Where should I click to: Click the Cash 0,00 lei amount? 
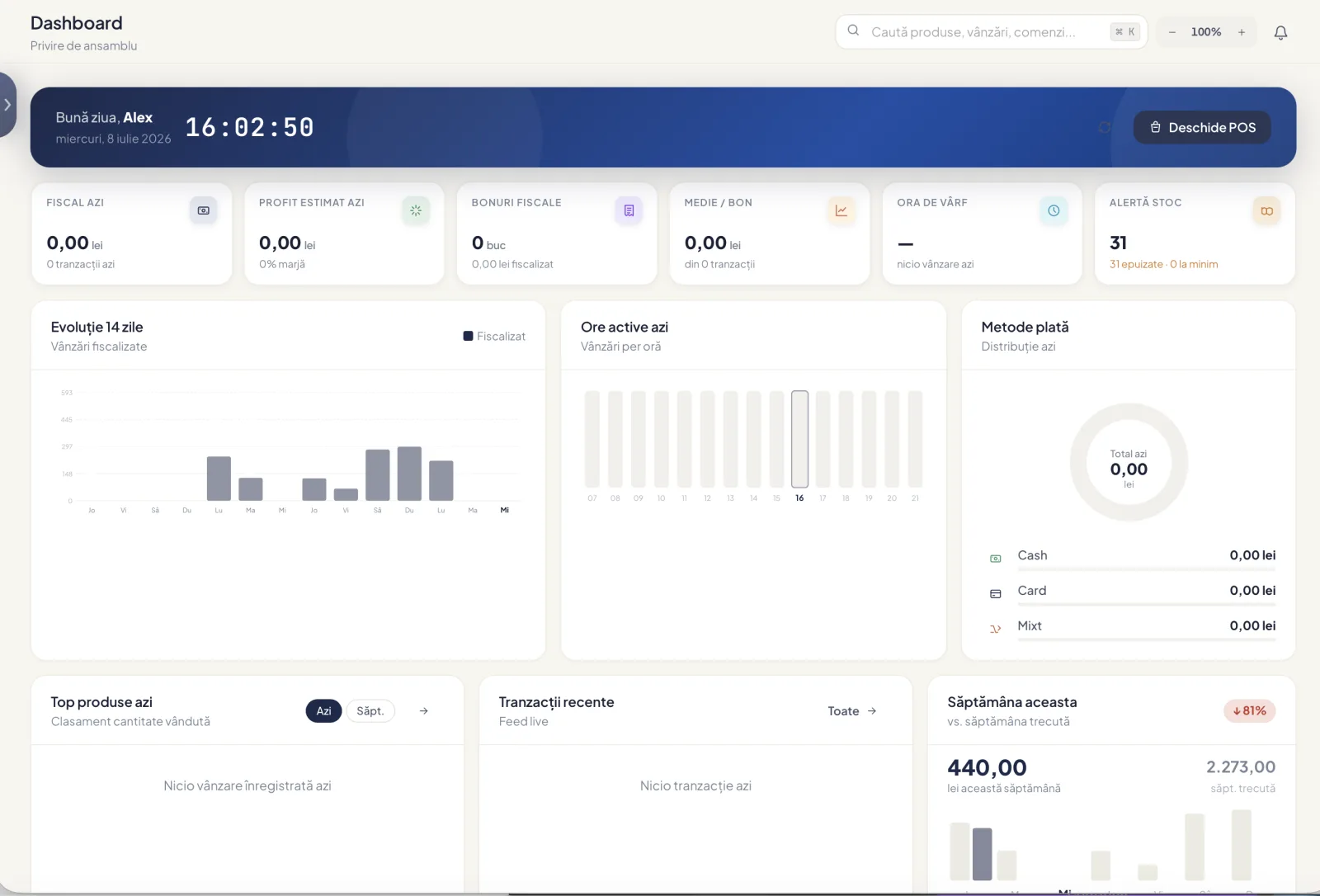click(1252, 555)
